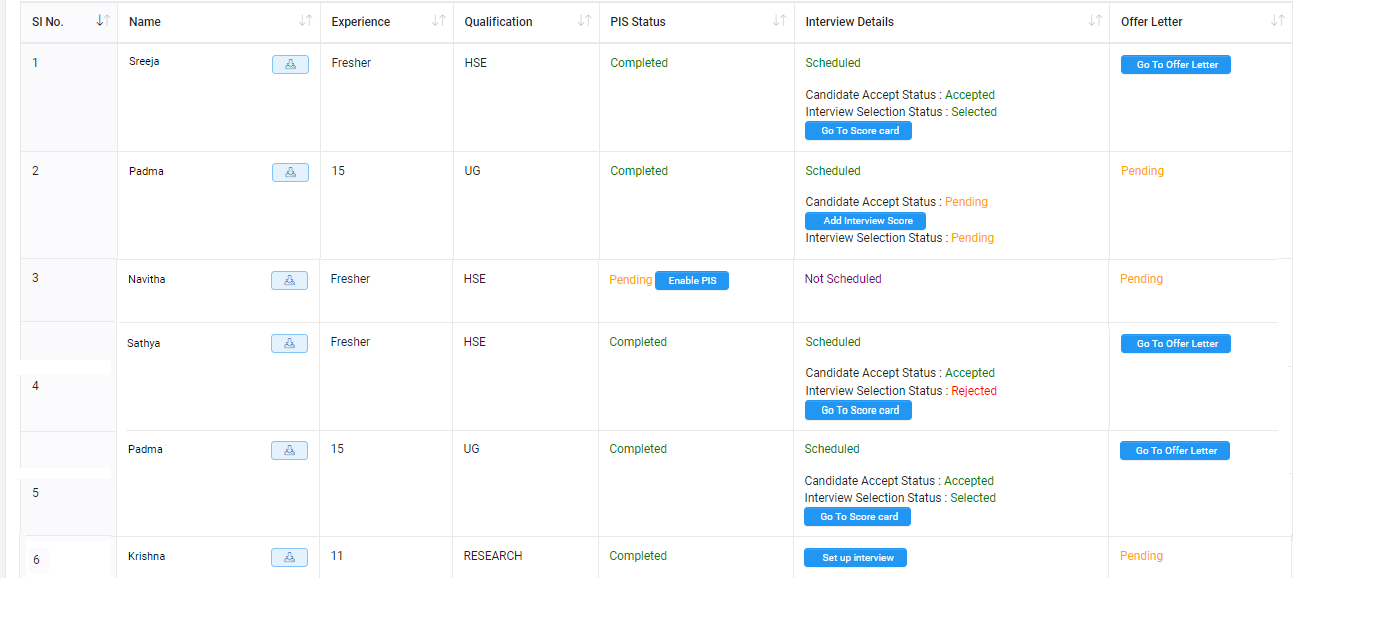This screenshot has height=622, width=1400.
Task: Open Go To Score card for Padma row 5
Action: (857, 516)
